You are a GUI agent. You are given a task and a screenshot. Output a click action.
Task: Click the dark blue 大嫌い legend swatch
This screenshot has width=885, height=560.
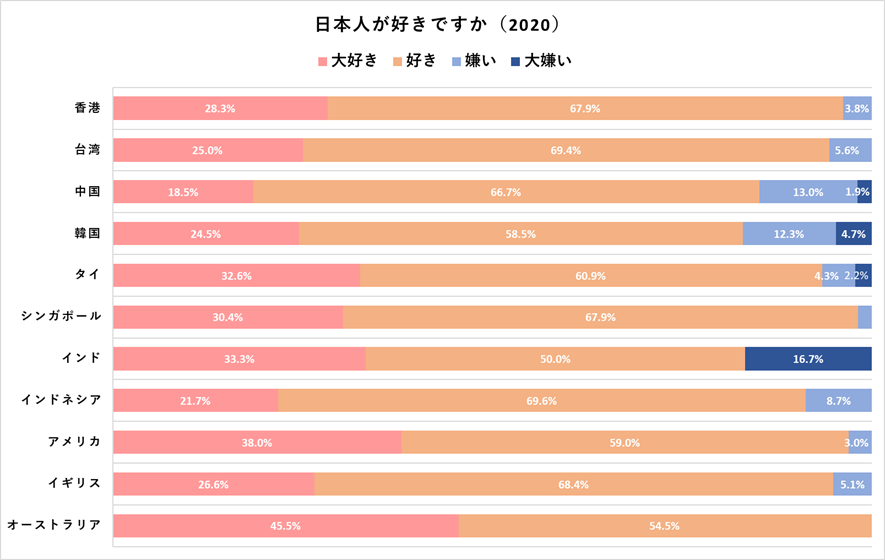tap(515, 61)
